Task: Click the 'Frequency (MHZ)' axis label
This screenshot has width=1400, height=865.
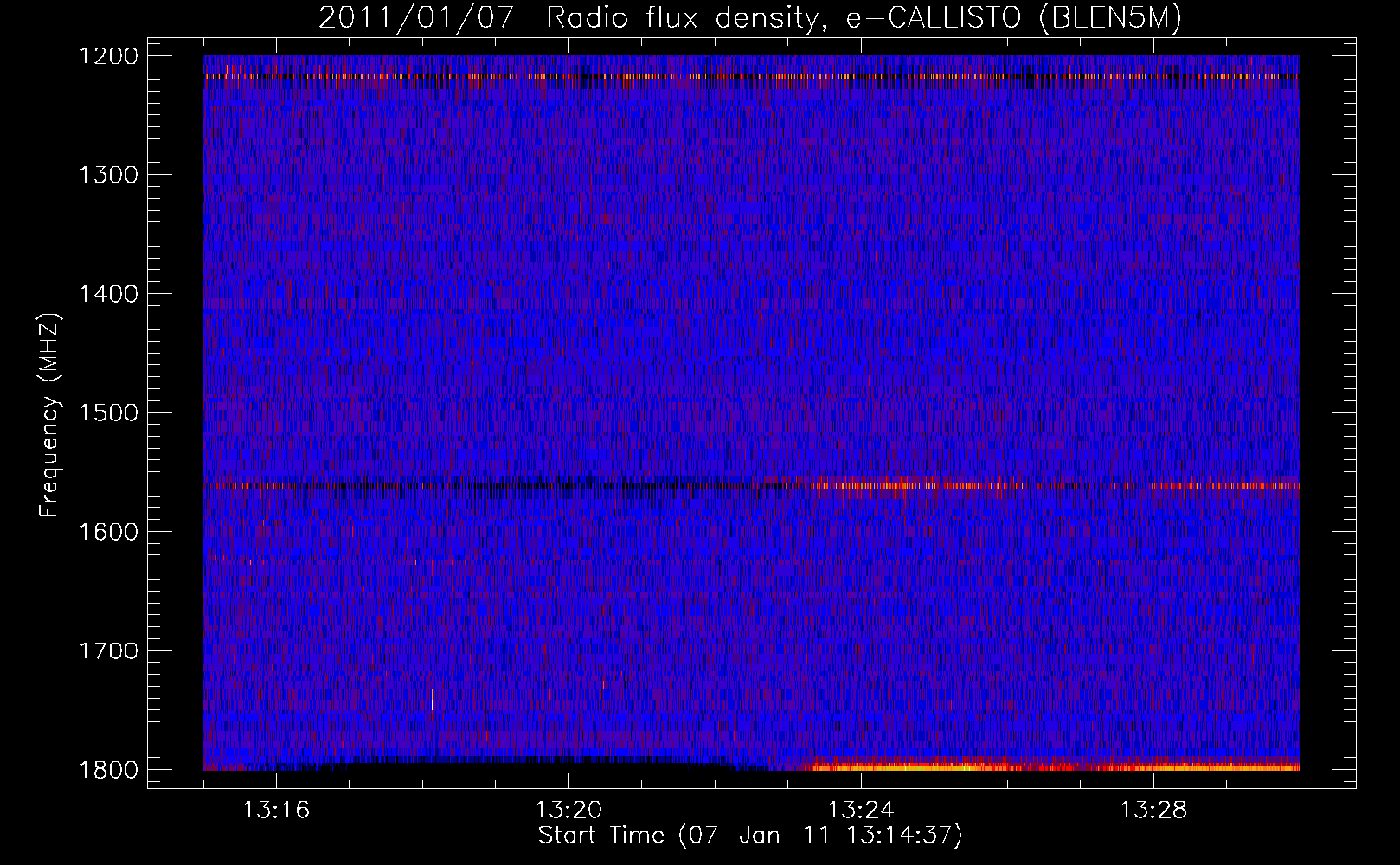Action: pyautogui.click(x=50, y=415)
